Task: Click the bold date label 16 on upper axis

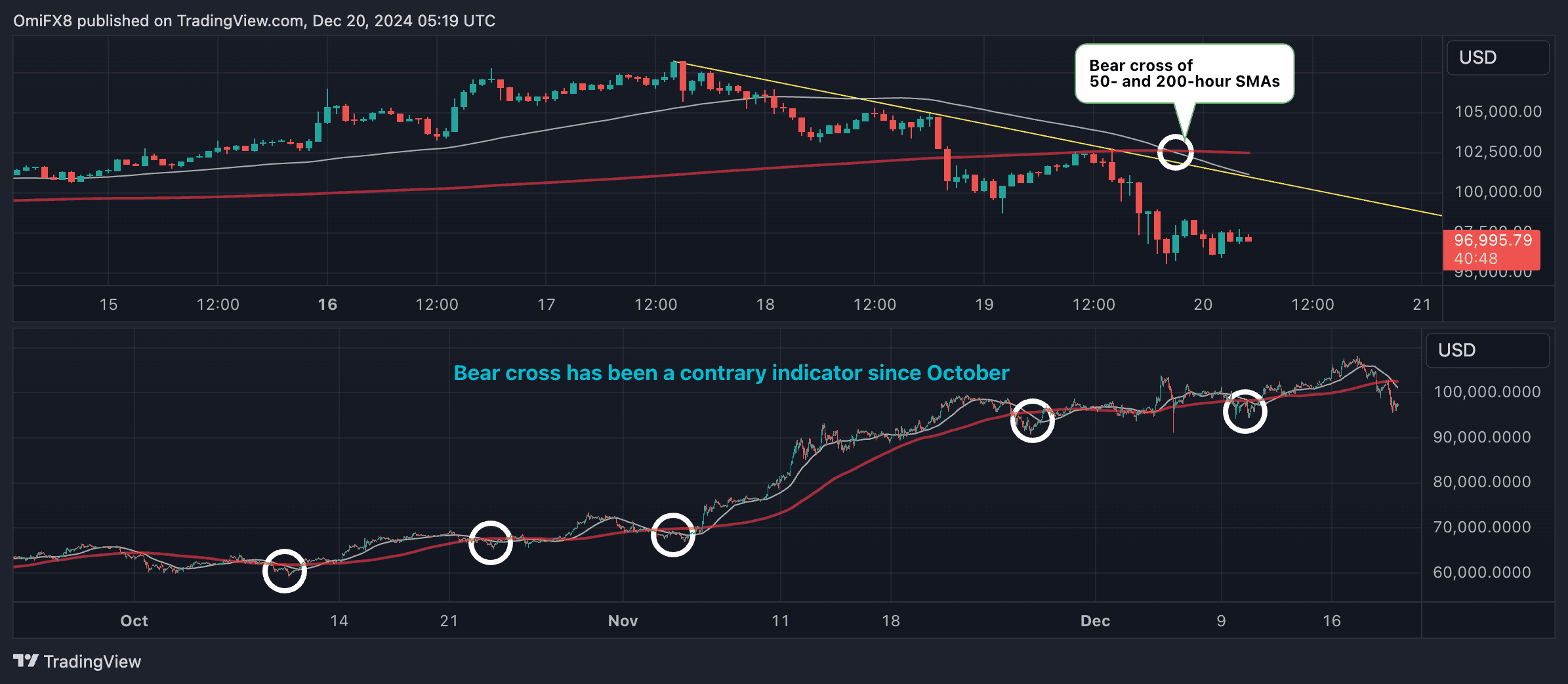Action: (327, 305)
